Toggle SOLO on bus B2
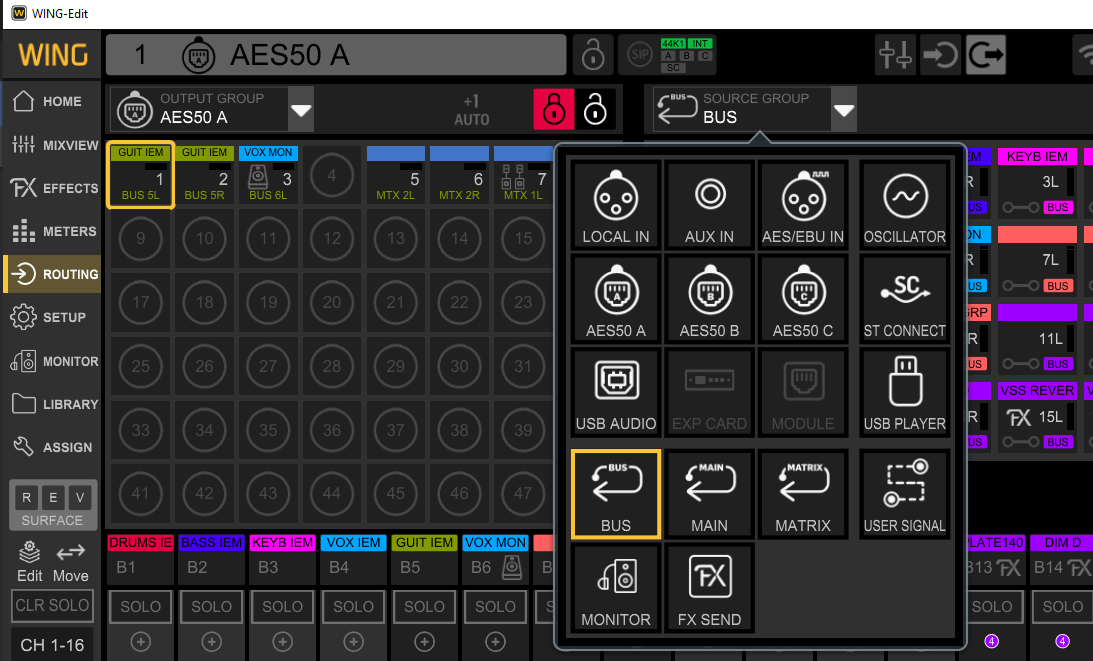Viewport: 1093px width, 661px height. 212,607
